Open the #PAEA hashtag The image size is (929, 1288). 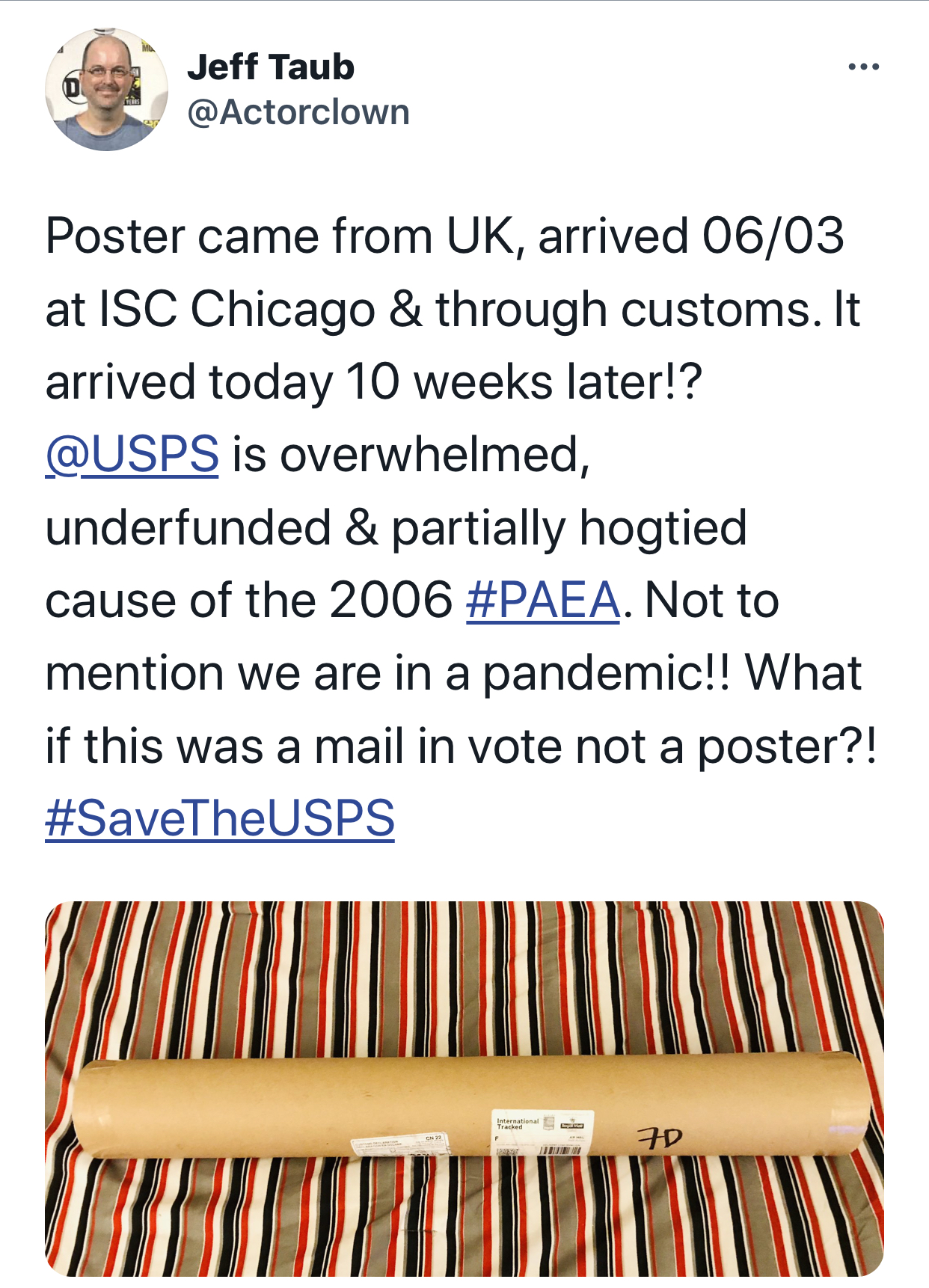[543, 601]
